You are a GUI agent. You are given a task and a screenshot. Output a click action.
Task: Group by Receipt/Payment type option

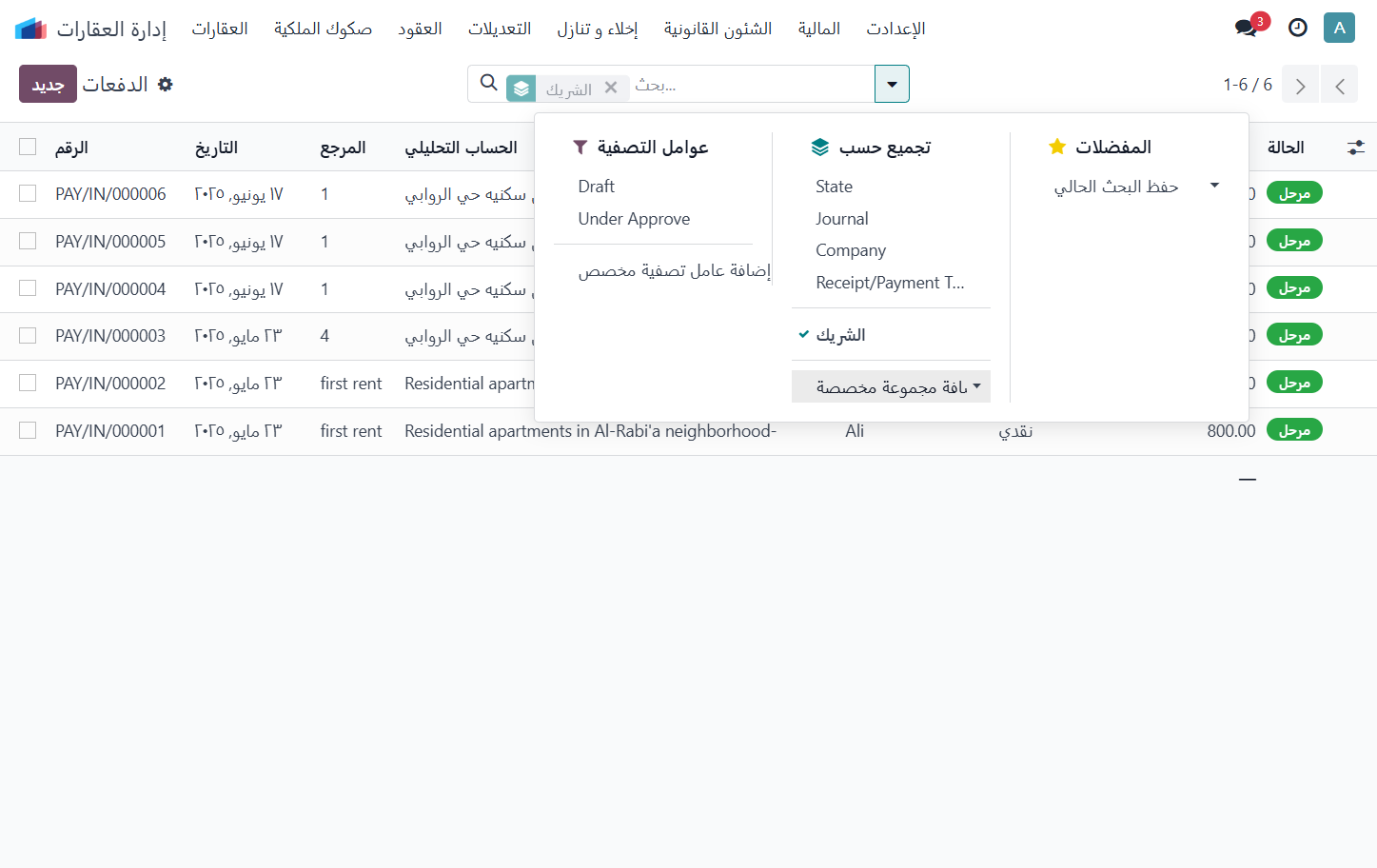[x=891, y=283]
